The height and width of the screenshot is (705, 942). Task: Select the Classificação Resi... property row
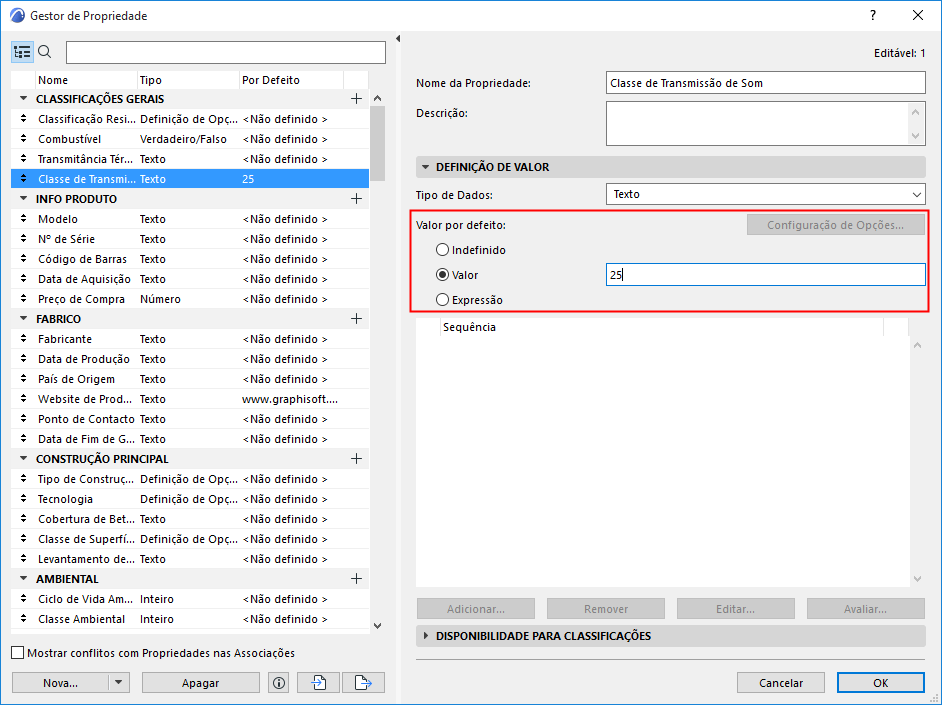coord(190,119)
